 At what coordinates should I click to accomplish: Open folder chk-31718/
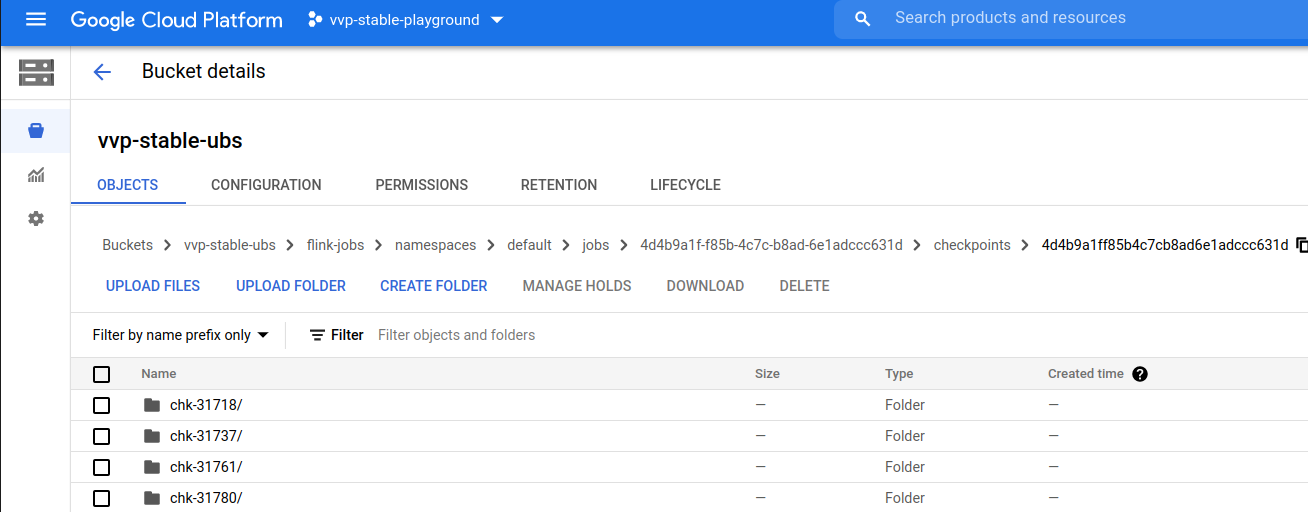(x=206, y=405)
